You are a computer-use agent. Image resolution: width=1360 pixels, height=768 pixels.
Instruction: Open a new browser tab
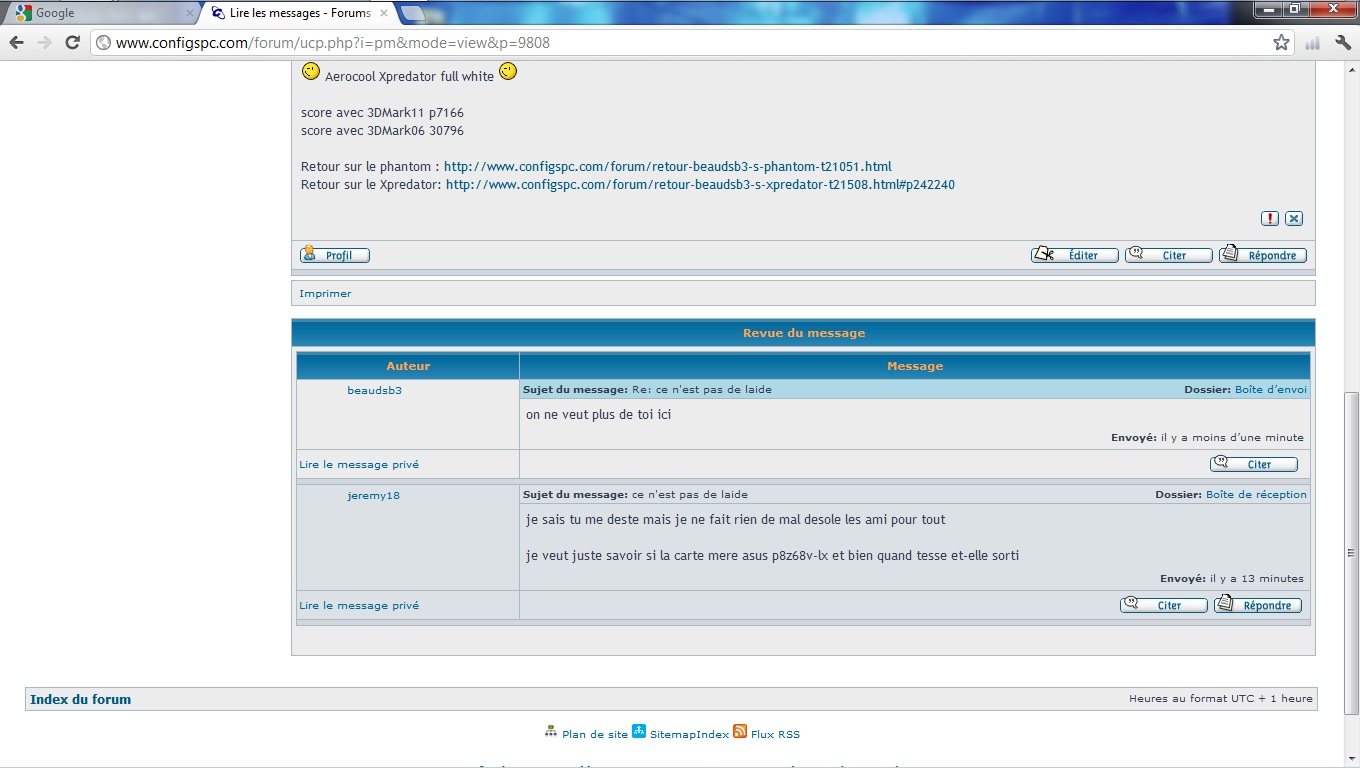pos(412,13)
